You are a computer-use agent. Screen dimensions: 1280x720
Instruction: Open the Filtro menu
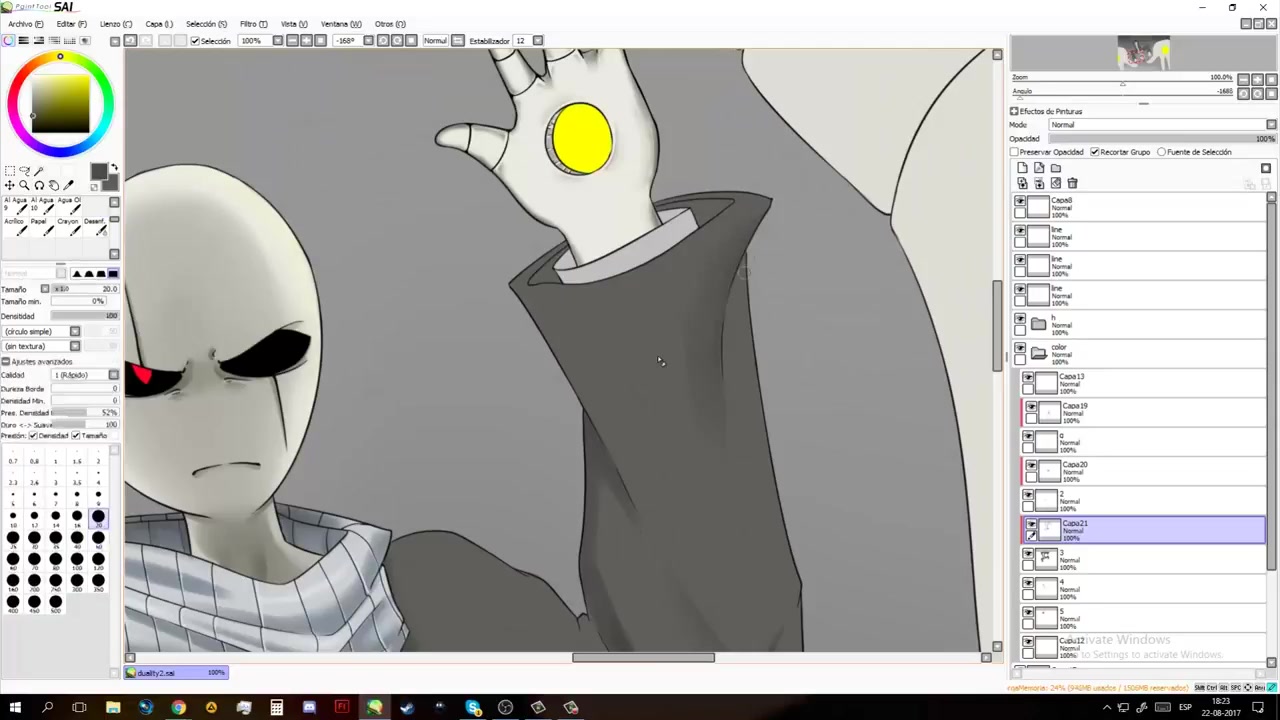tap(253, 24)
